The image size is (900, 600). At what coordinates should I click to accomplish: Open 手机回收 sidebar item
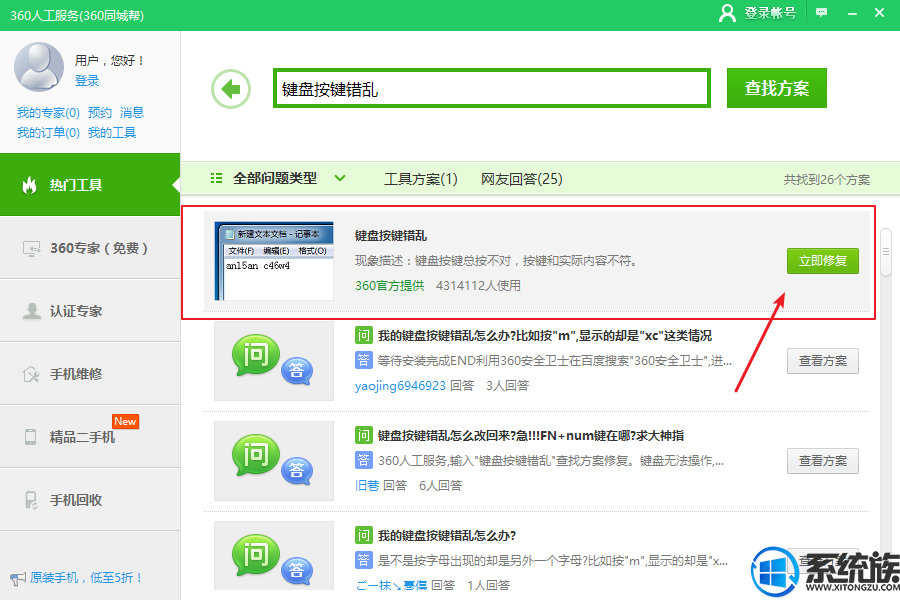[x=90, y=500]
